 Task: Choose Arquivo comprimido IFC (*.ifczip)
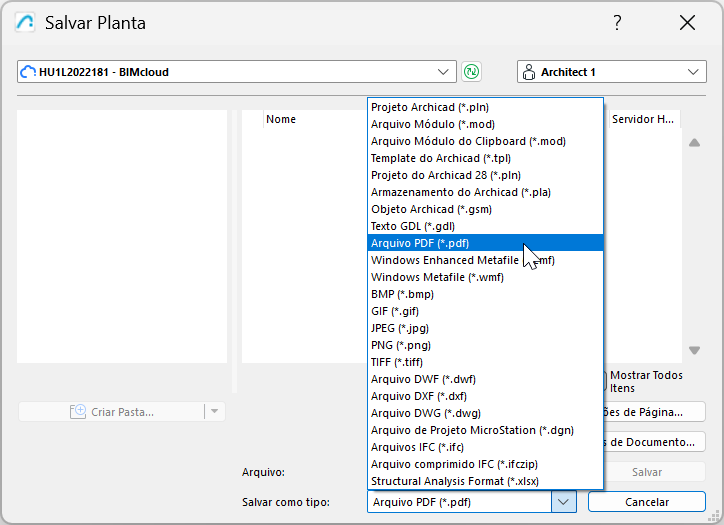point(485,464)
